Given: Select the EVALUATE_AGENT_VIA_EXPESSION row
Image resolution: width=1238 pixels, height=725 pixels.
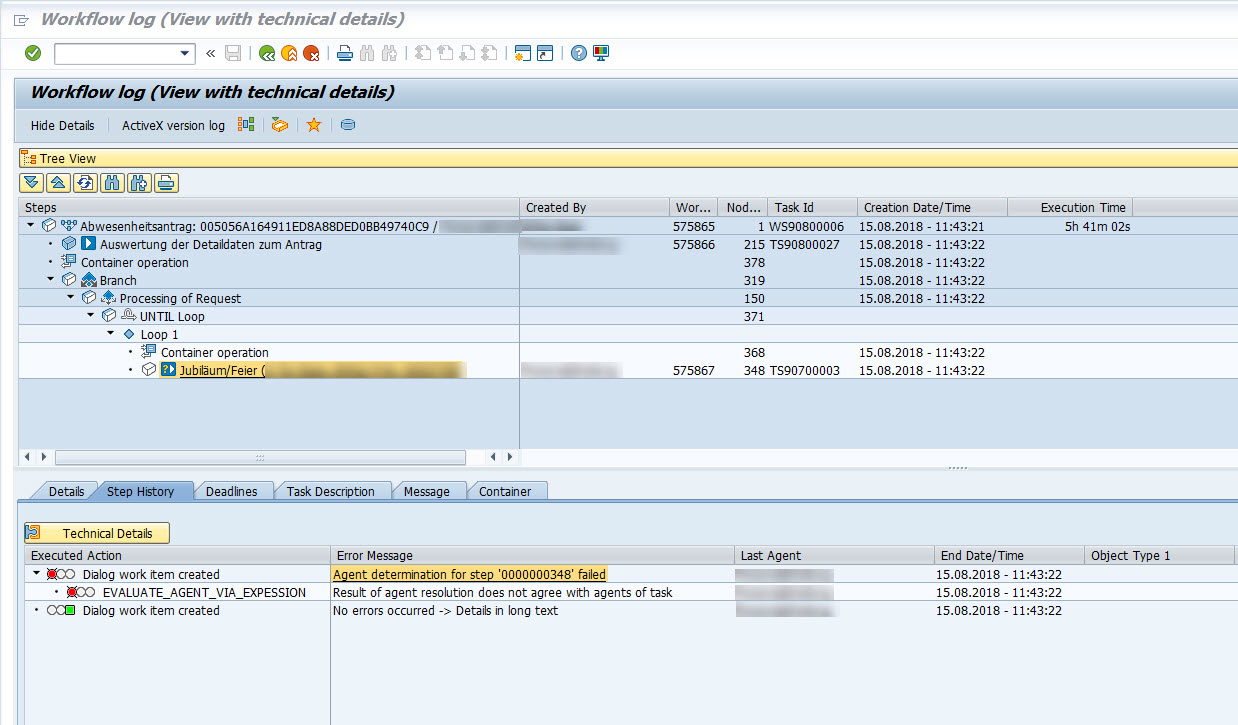Looking at the screenshot, I should point(204,592).
